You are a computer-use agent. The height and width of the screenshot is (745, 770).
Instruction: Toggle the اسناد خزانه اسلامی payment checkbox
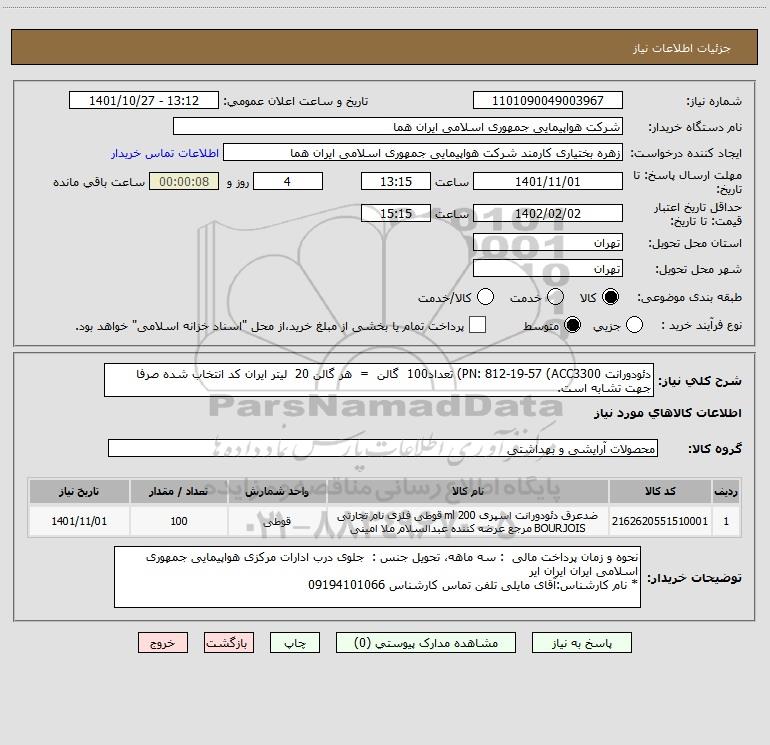point(478,325)
